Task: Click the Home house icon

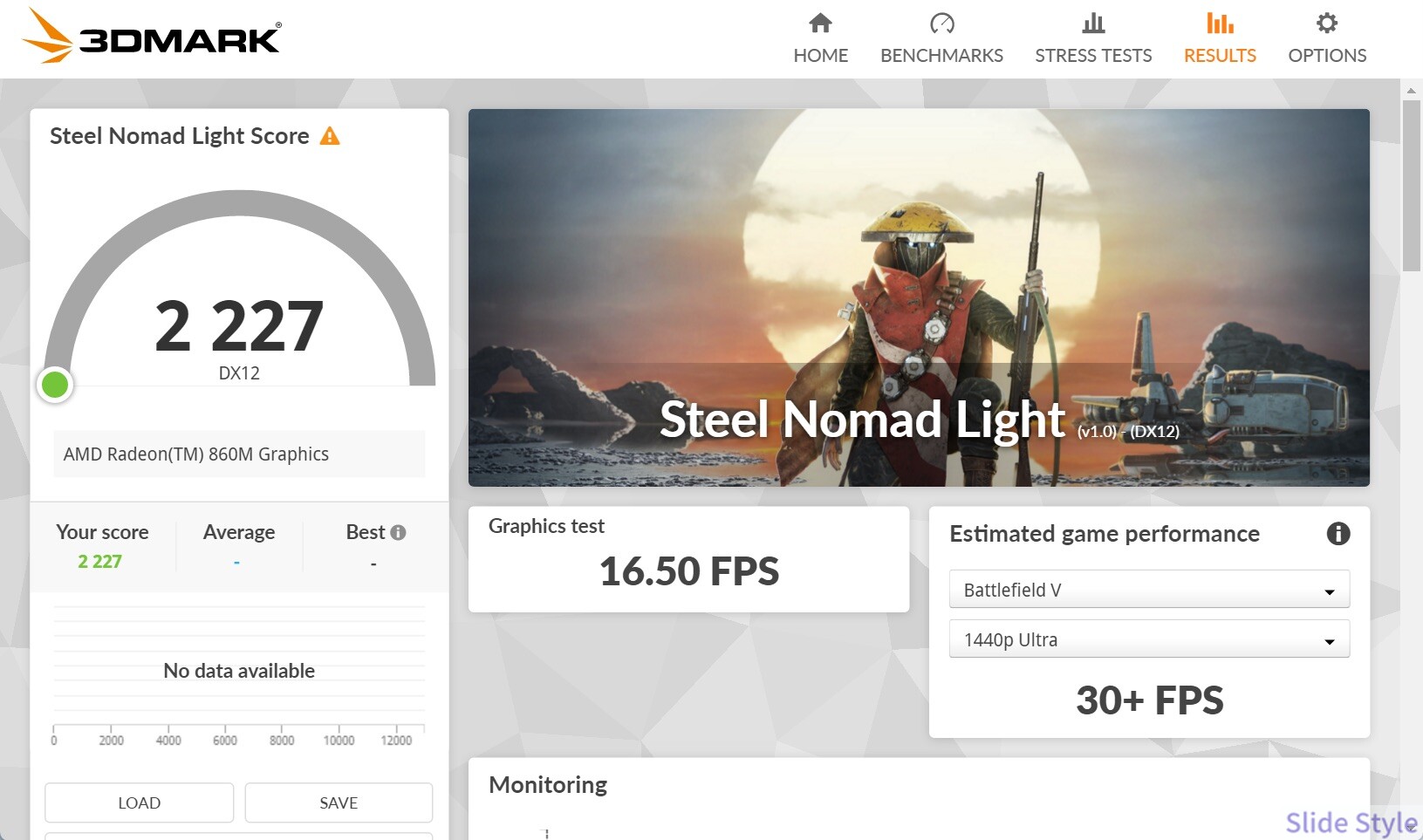Action: 820,23
